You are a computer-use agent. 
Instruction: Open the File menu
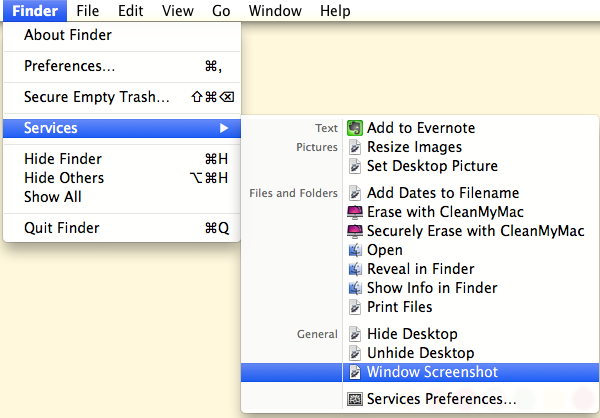(x=88, y=11)
